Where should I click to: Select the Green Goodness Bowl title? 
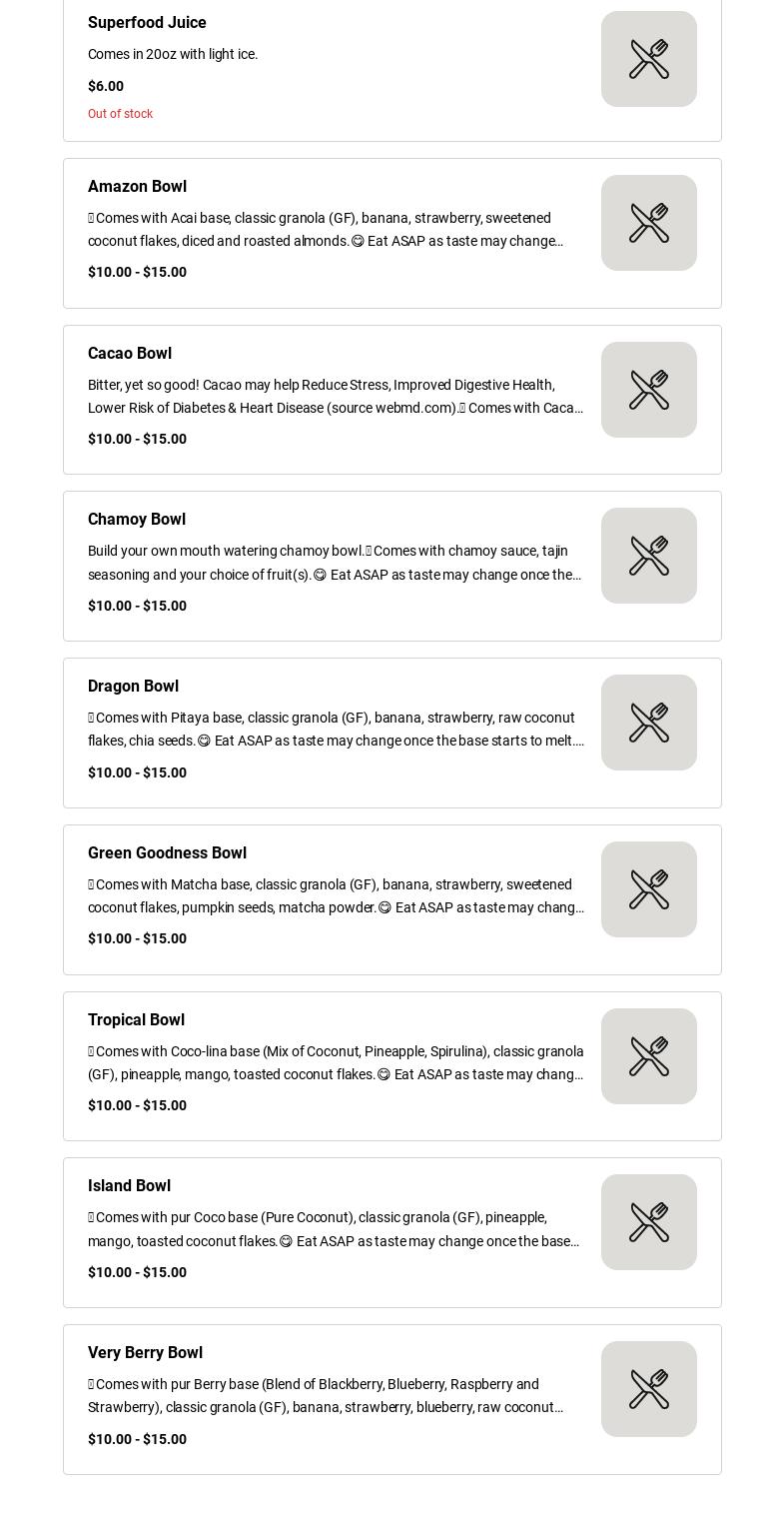[167, 853]
